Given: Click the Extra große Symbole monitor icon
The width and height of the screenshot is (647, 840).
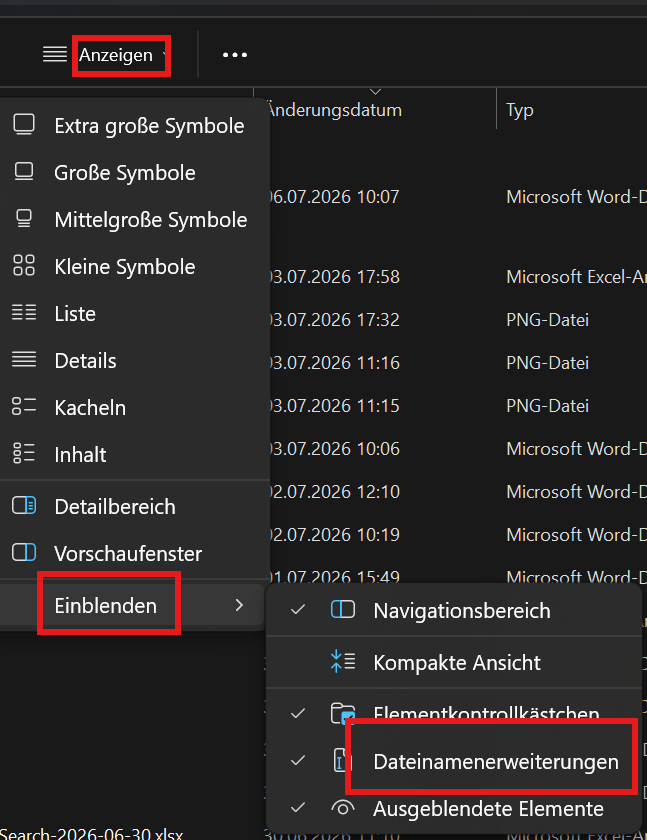Looking at the screenshot, I should pyautogui.click(x=24, y=125).
